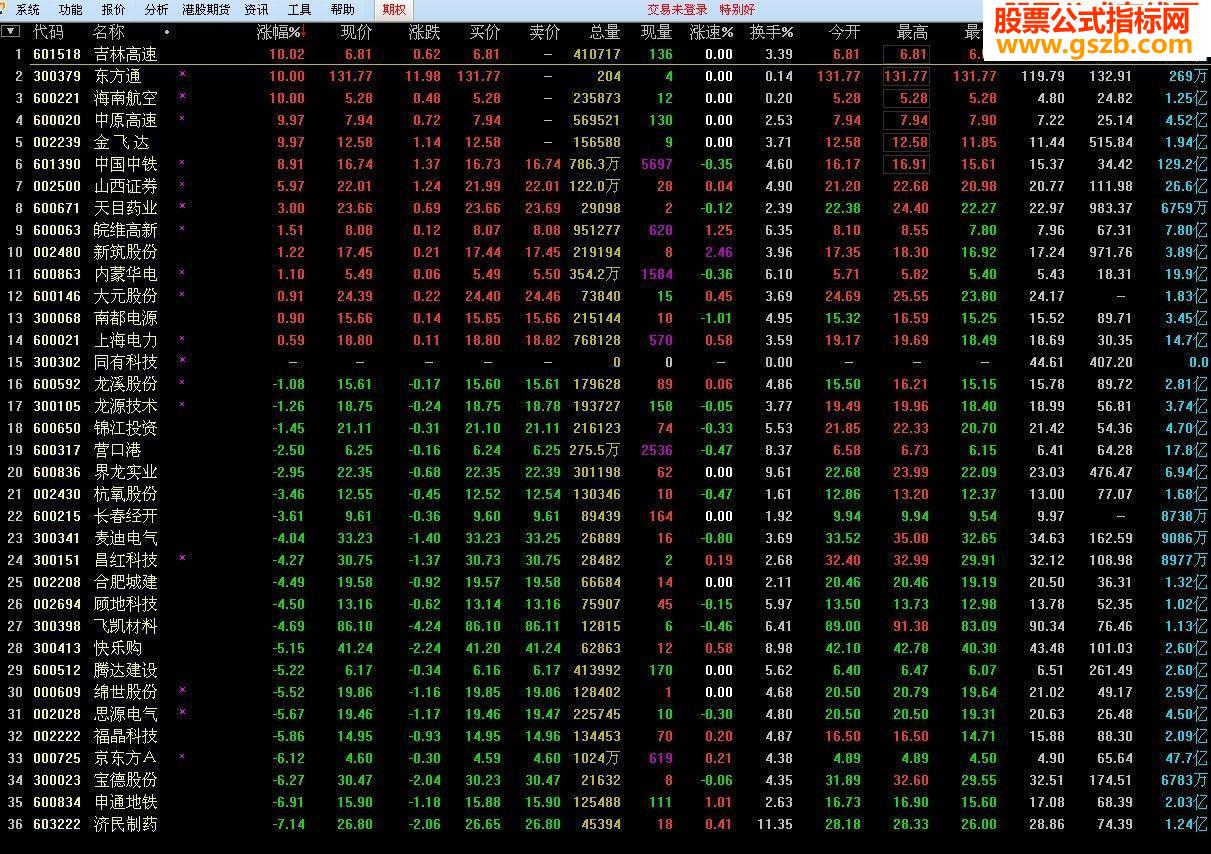The image size is (1211, 854).
Task: Click the purple × marker on 绵世股份 row
Action: coord(182,690)
